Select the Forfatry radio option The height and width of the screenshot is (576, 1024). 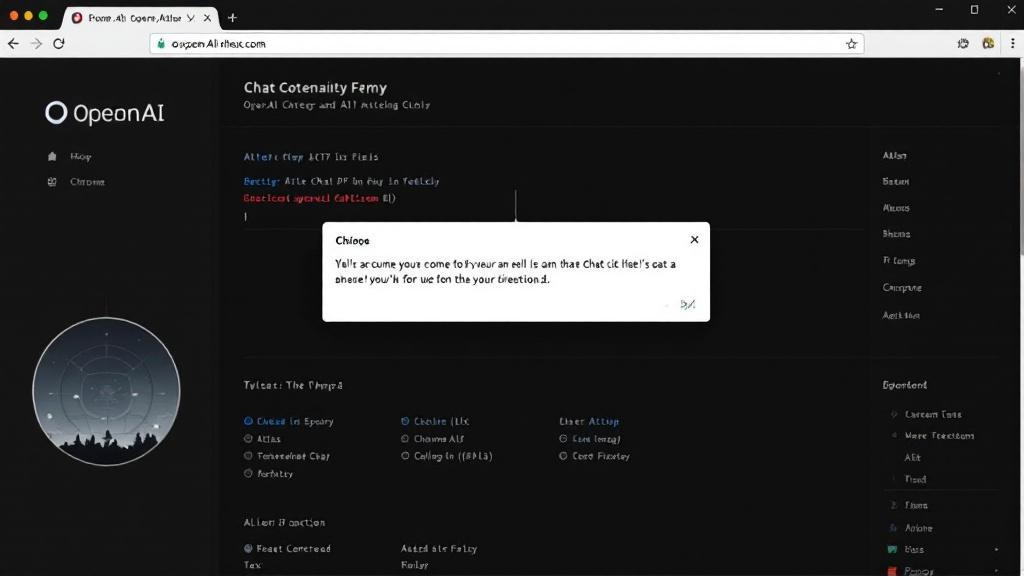point(248,473)
